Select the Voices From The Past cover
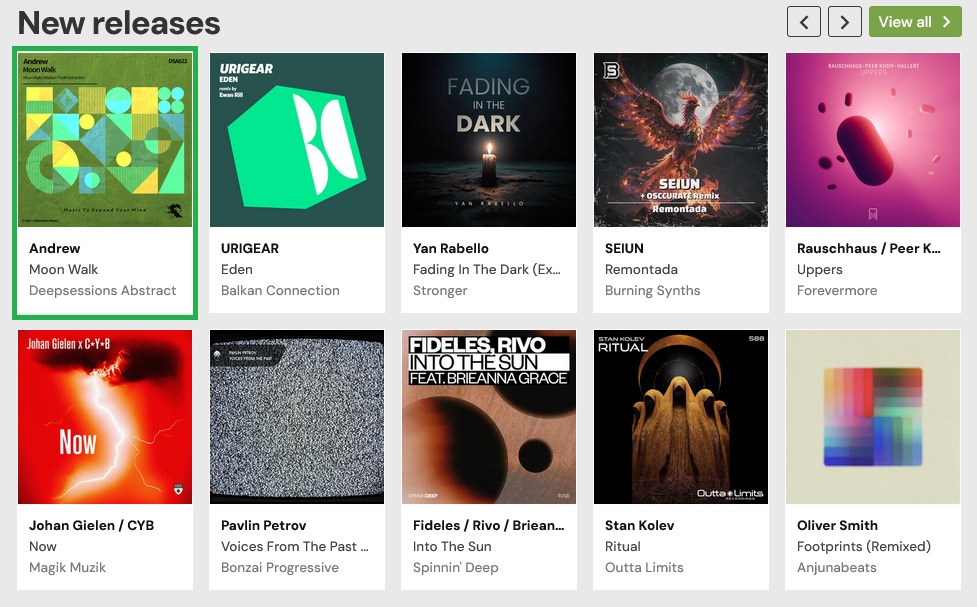 [x=297, y=417]
